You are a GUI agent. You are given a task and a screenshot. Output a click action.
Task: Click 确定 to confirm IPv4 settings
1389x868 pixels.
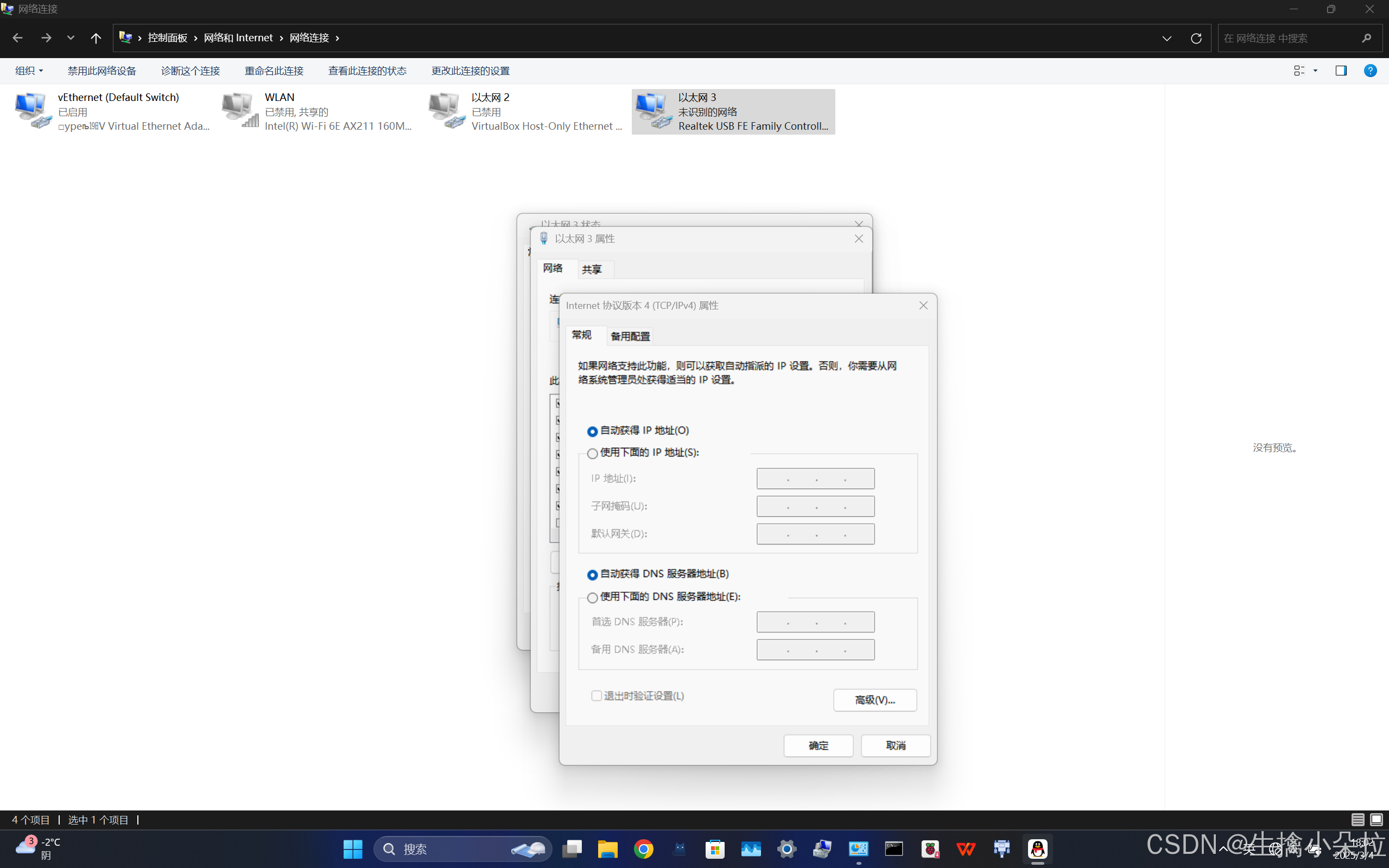tap(818, 745)
